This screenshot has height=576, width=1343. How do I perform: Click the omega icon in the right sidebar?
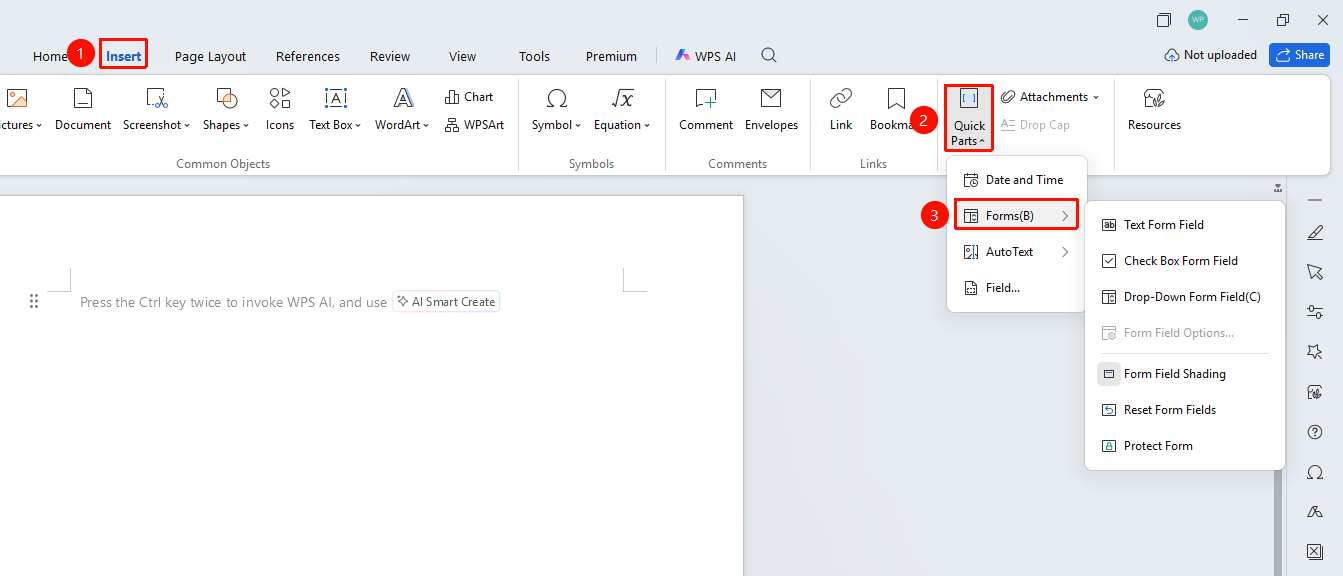point(1315,472)
